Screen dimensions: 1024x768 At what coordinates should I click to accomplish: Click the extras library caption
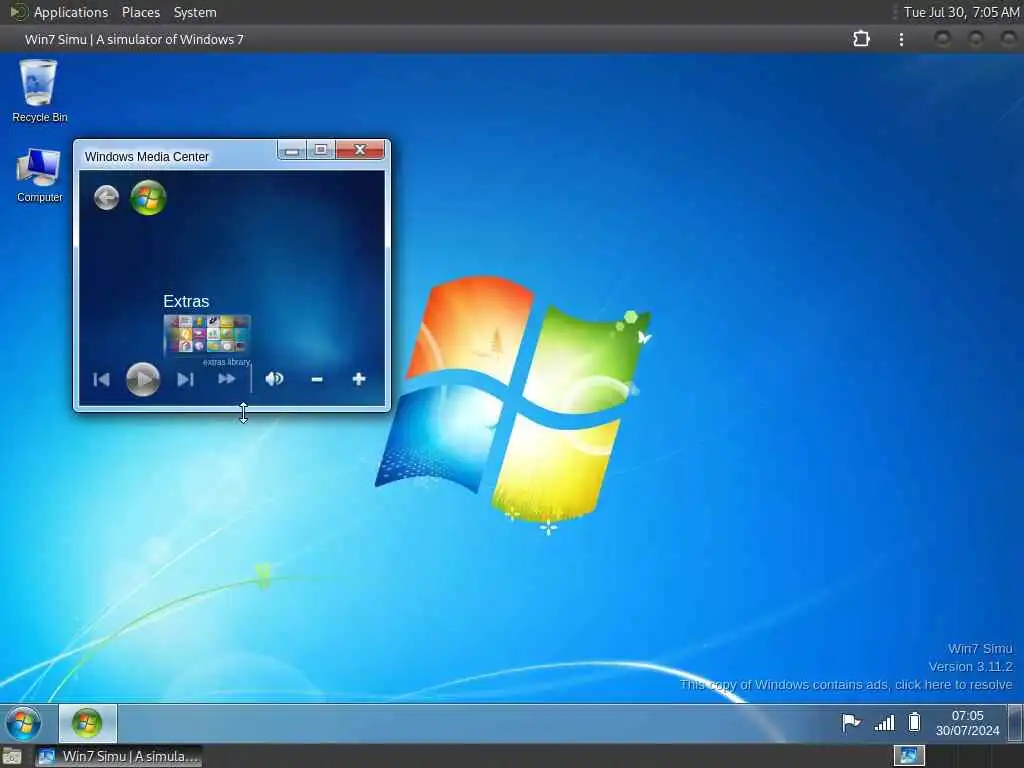coord(227,362)
